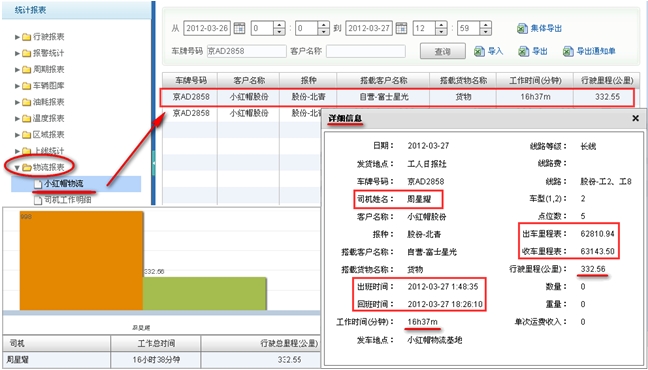Screen dimensions: 648x370
Task: Open the 司机工作明细 report document
Action: (x=67, y=200)
